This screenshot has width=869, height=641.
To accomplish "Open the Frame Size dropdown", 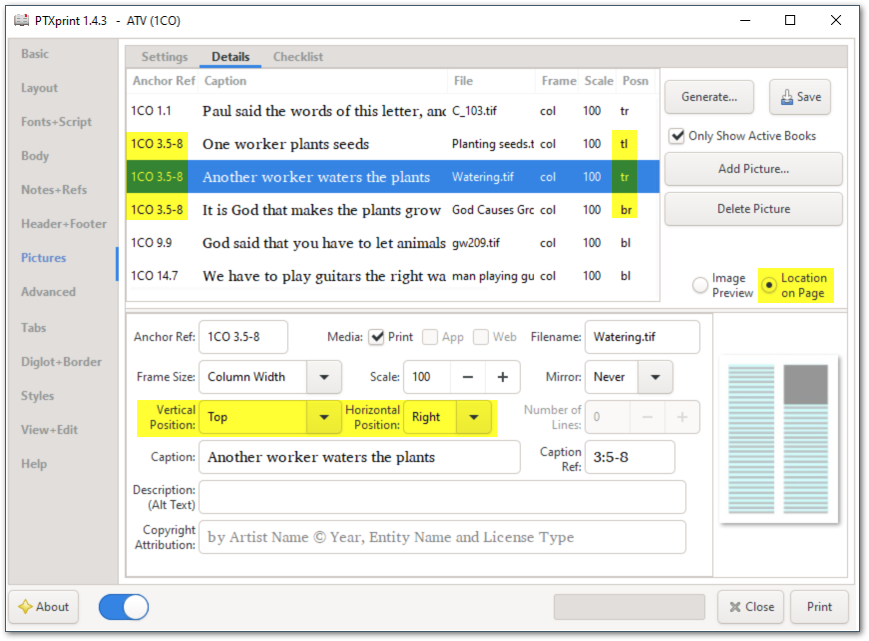I will 324,377.
